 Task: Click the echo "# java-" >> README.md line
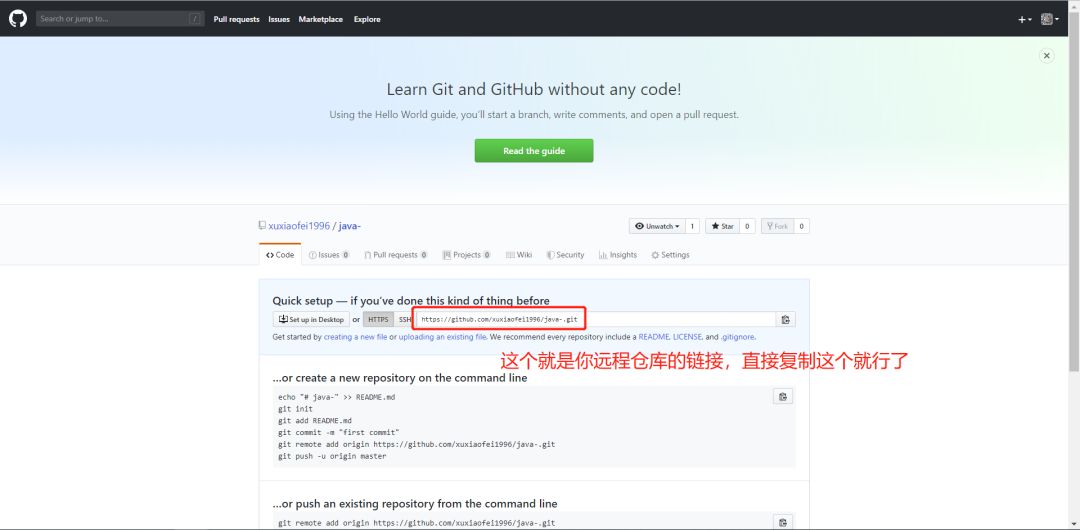(x=337, y=397)
